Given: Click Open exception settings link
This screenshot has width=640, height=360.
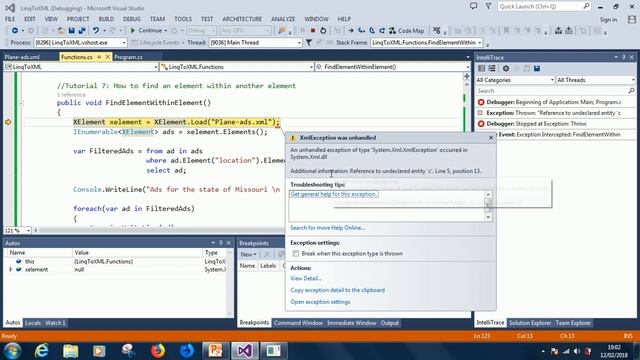Looking at the screenshot, I should (x=320, y=302).
